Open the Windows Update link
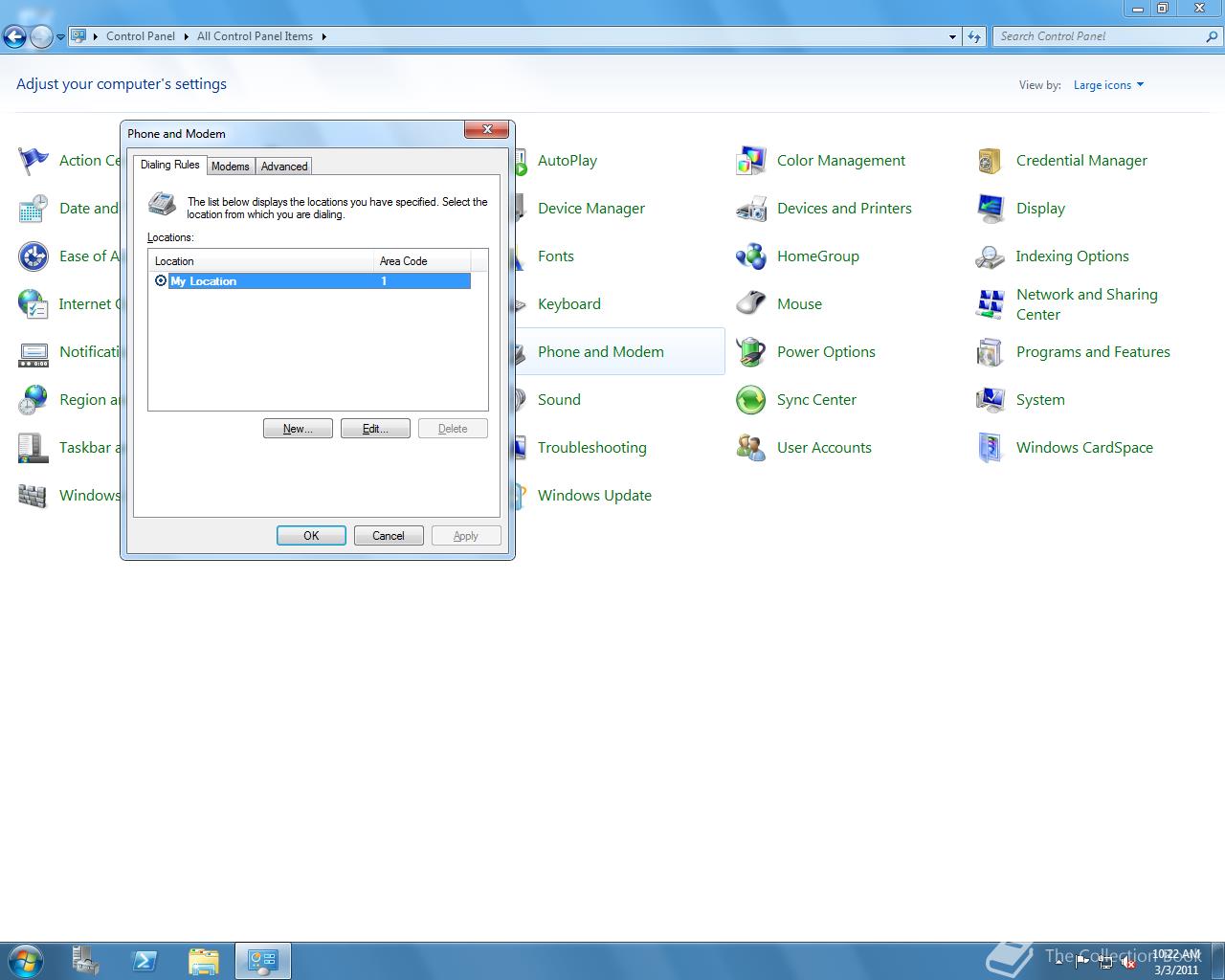This screenshot has width=1225, height=980. (594, 496)
